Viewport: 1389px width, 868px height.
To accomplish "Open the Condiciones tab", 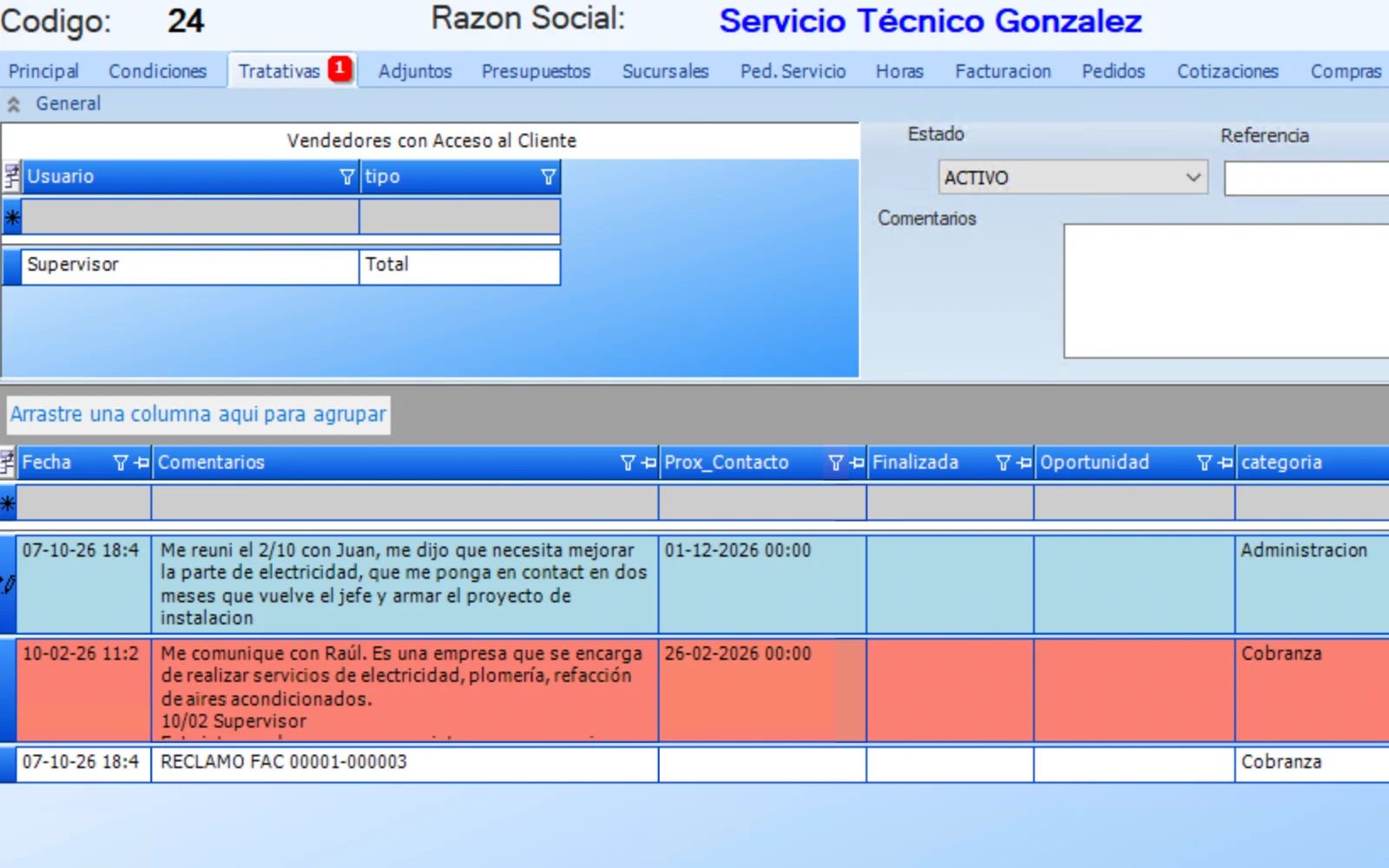I will pos(157,71).
